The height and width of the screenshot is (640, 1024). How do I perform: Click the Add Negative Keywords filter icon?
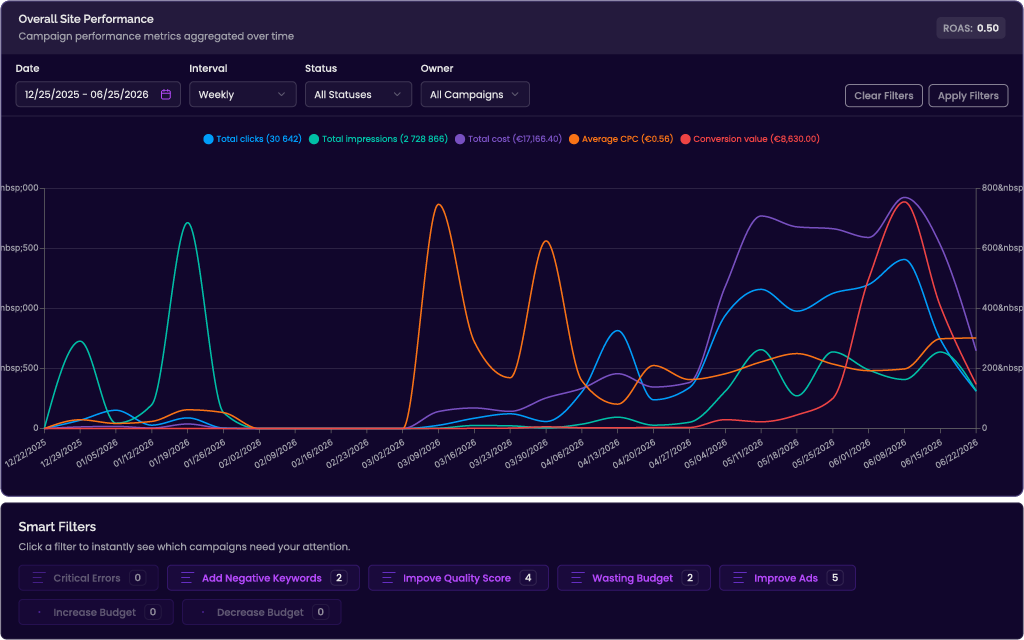tap(187, 578)
